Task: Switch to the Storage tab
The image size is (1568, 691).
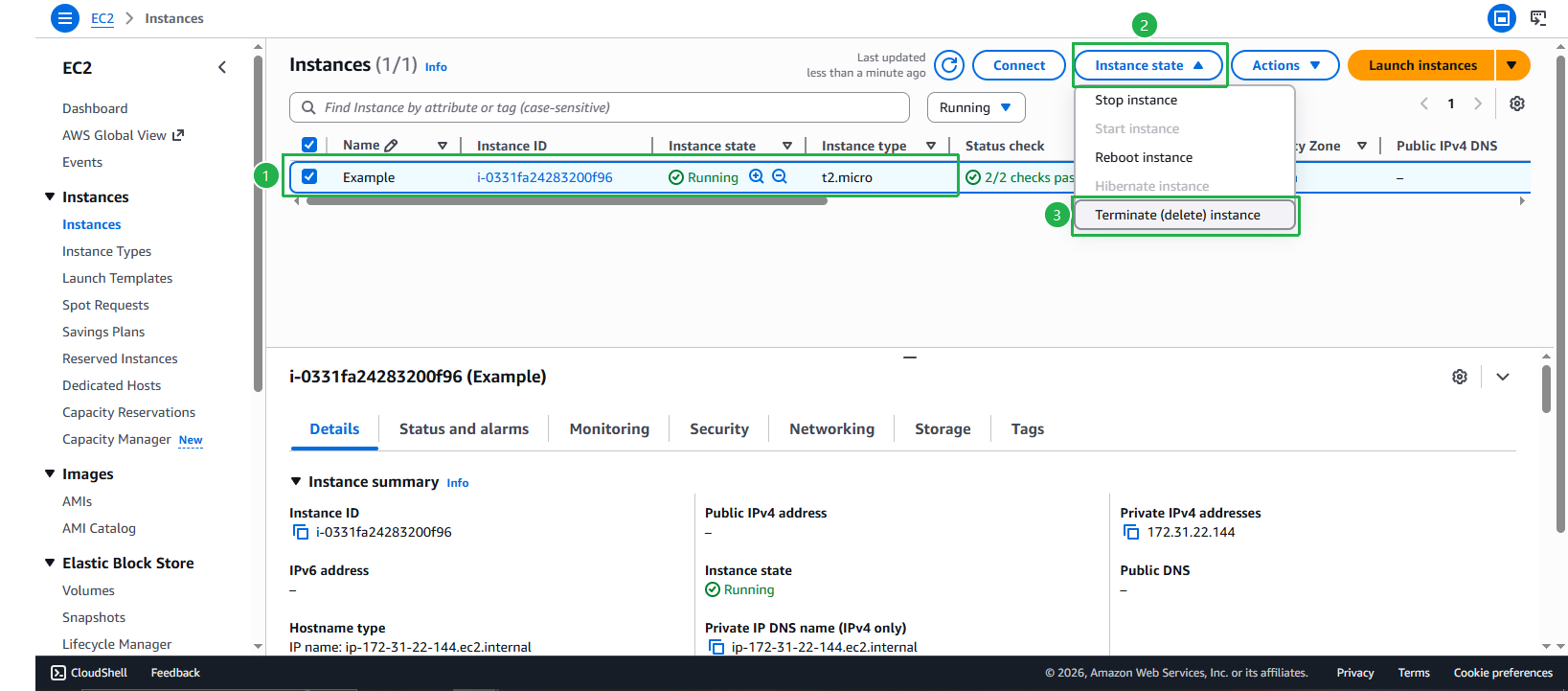Action: coord(943,429)
